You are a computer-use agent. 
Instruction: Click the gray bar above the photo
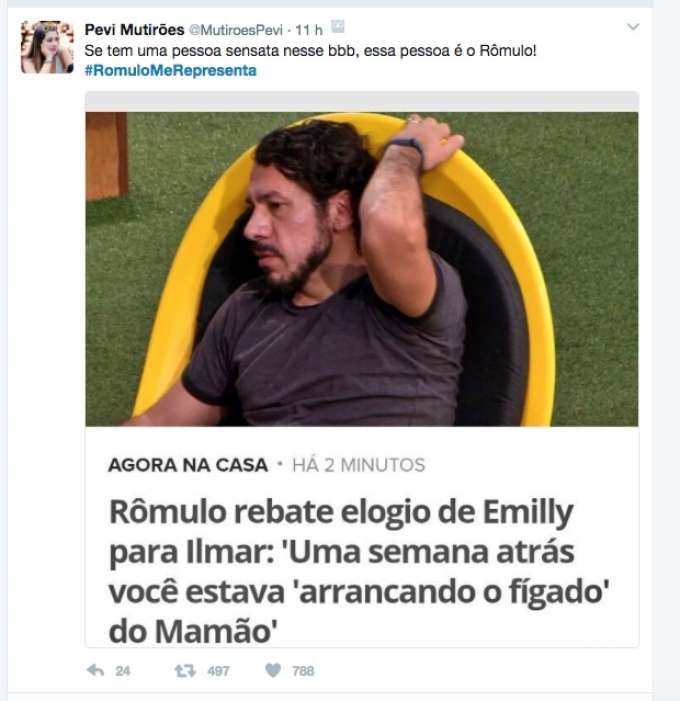(362, 102)
